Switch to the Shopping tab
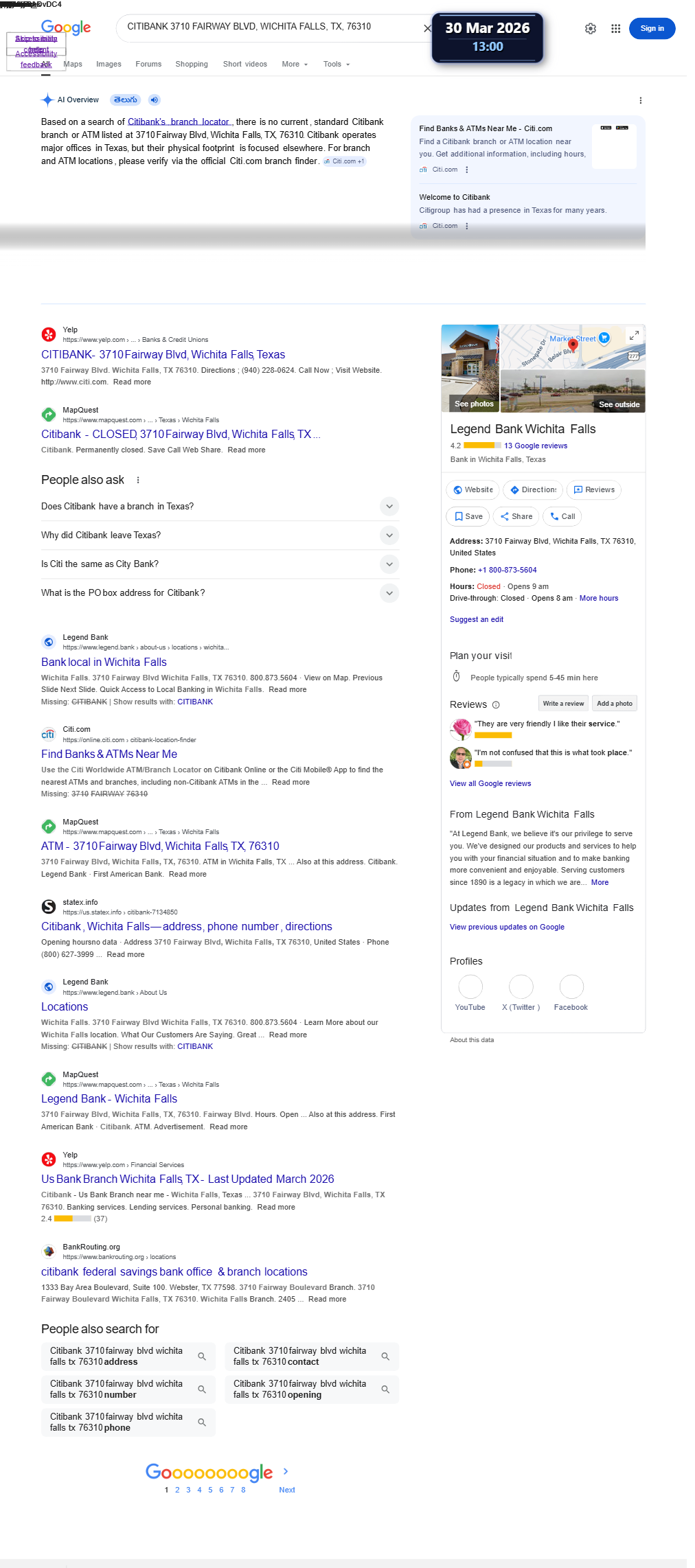The height and width of the screenshot is (1568, 695). pyautogui.click(x=192, y=65)
